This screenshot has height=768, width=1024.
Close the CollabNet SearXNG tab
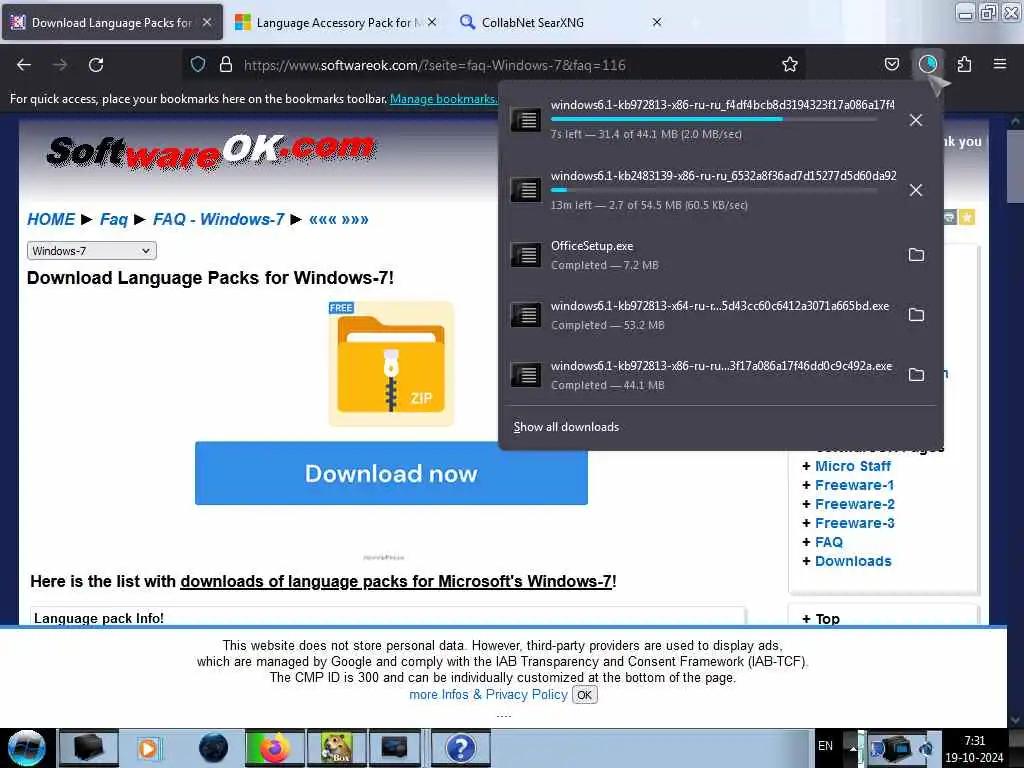(x=657, y=22)
